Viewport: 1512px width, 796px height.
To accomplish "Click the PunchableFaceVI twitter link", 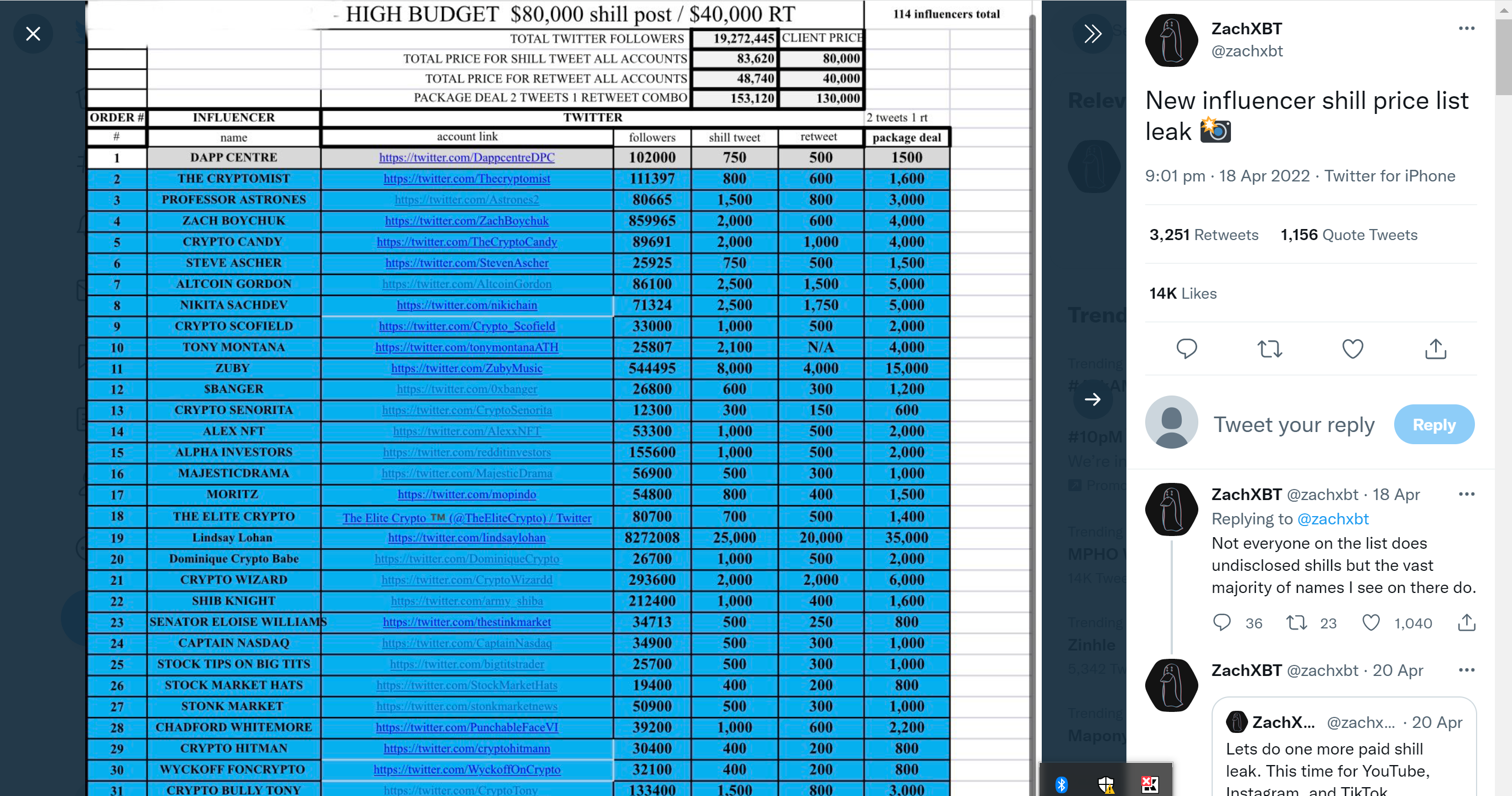I will (x=466, y=727).
